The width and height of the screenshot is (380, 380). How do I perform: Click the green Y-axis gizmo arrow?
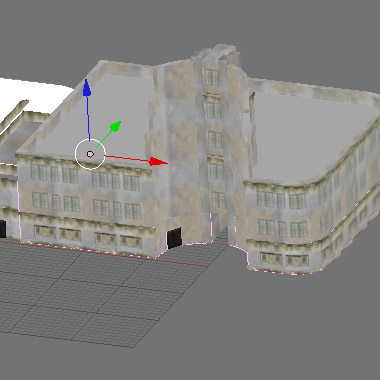pyautogui.click(x=115, y=126)
